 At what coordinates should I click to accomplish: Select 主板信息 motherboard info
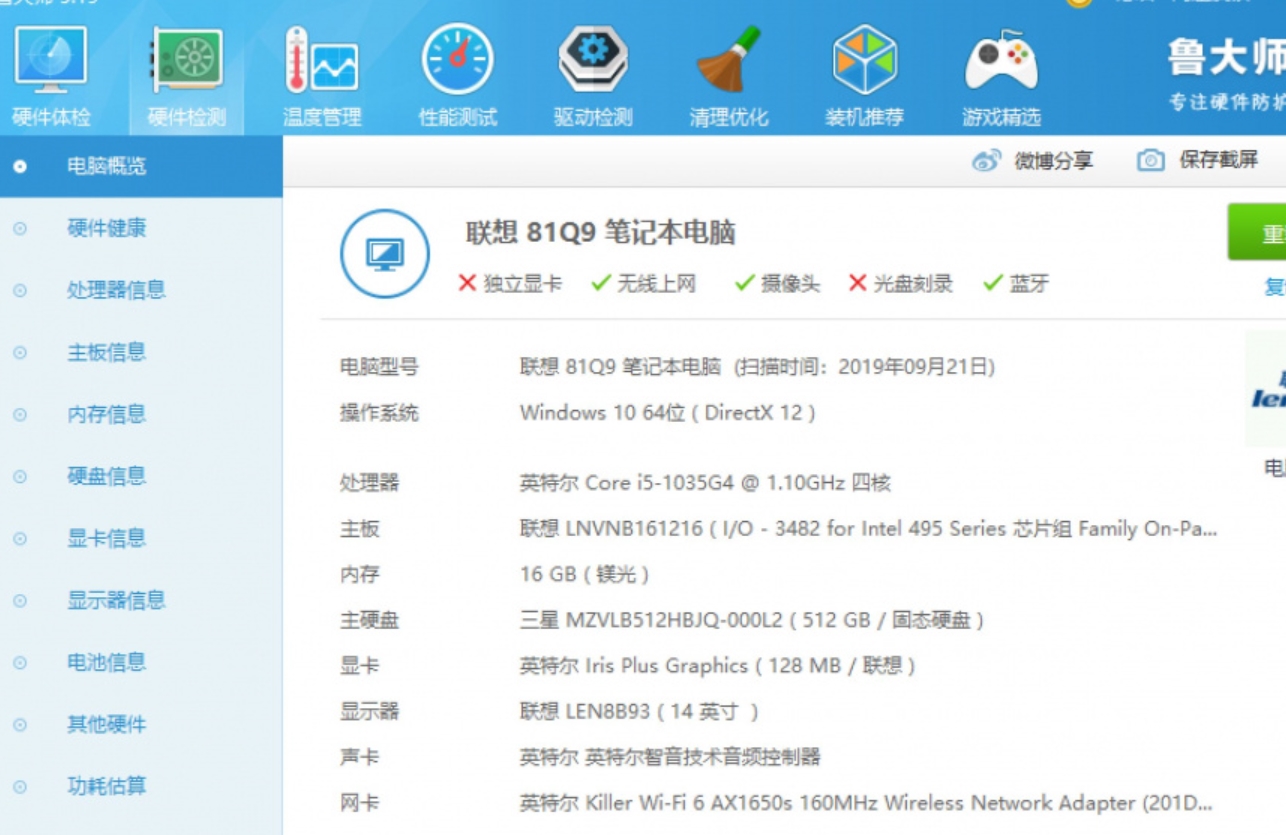tap(106, 352)
